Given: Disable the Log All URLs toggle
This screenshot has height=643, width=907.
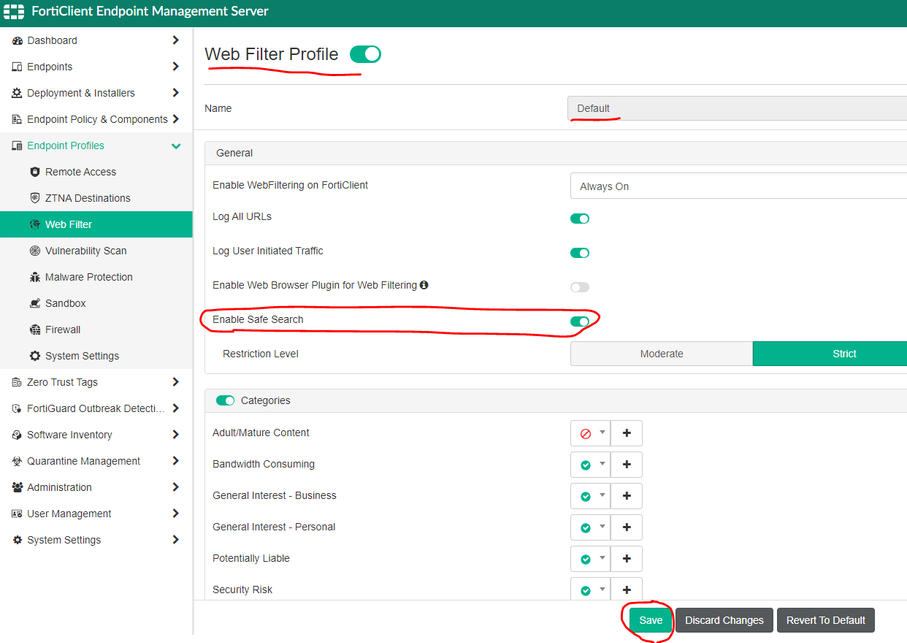Looking at the screenshot, I should pos(580,218).
